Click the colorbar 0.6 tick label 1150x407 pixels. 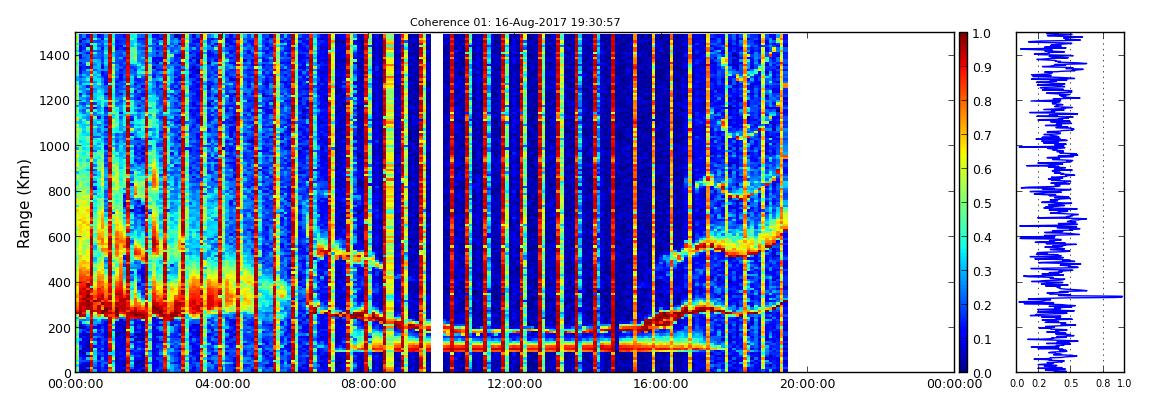click(x=981, y=169)
